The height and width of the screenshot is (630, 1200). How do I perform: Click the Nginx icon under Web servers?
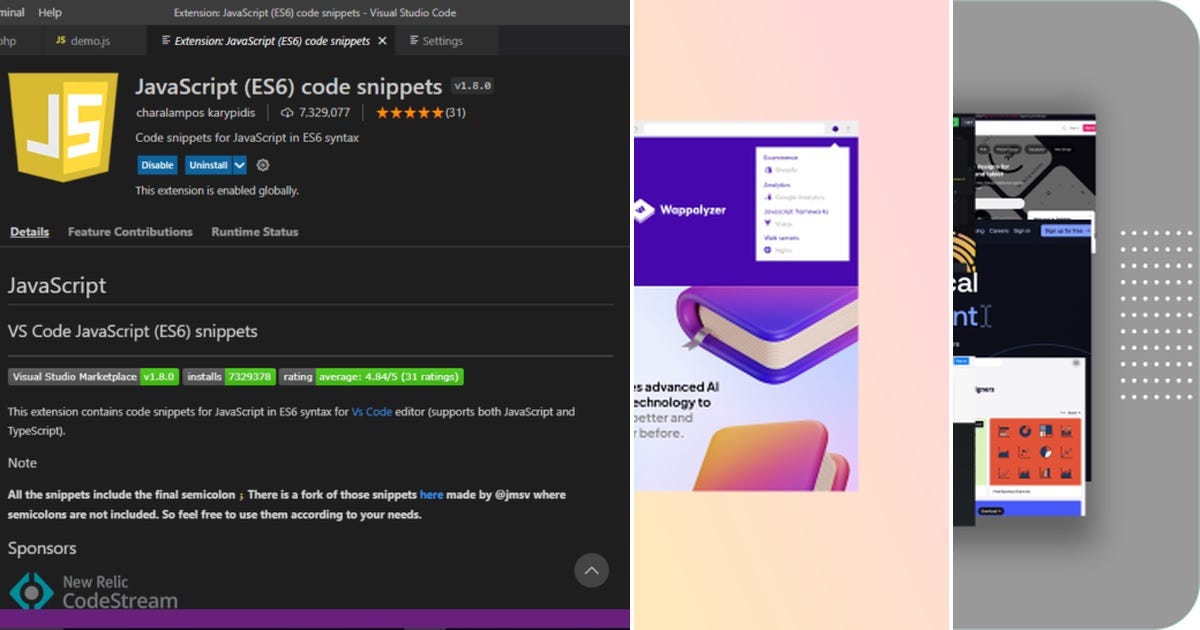(766, 249)
